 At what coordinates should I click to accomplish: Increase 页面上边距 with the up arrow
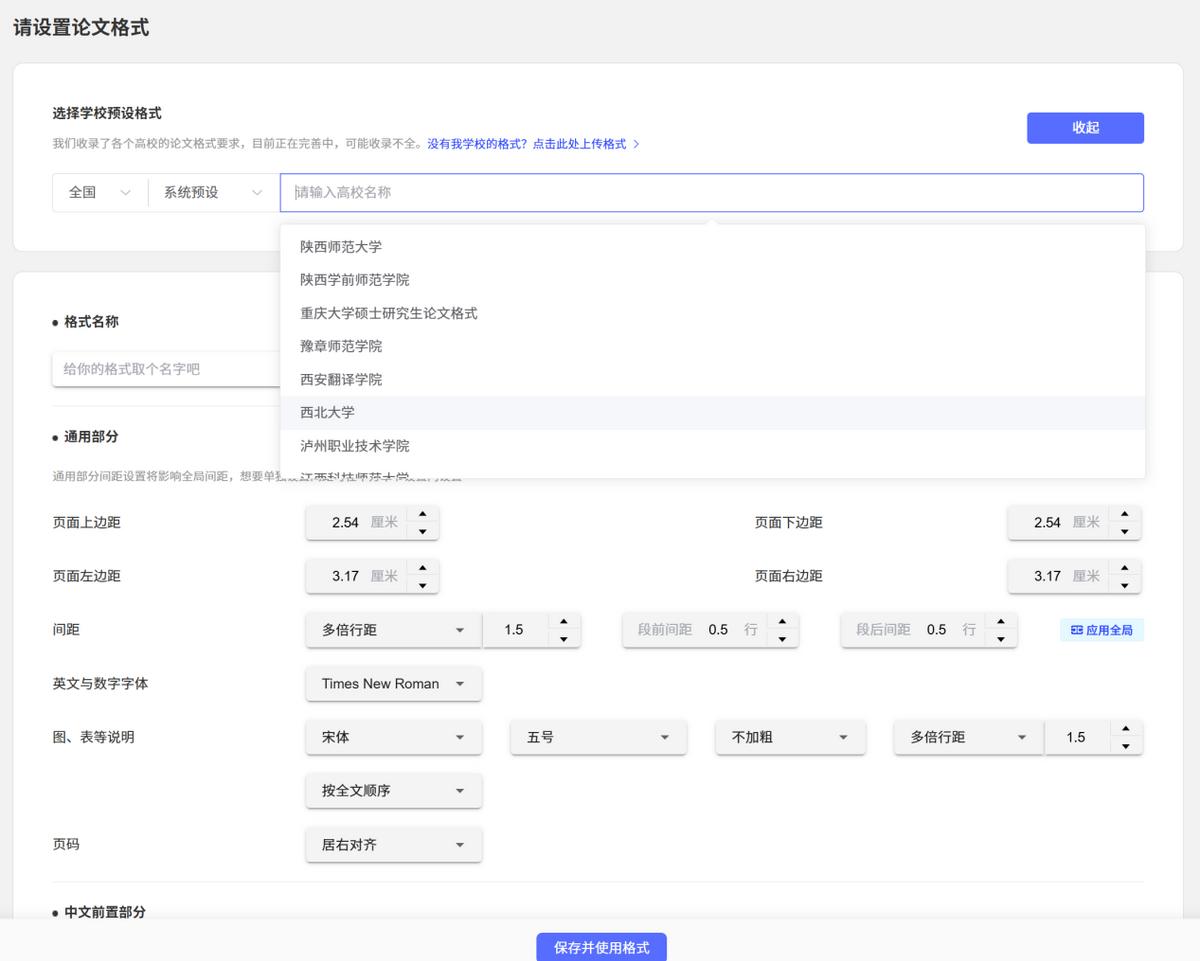click(x=423, y=516)
